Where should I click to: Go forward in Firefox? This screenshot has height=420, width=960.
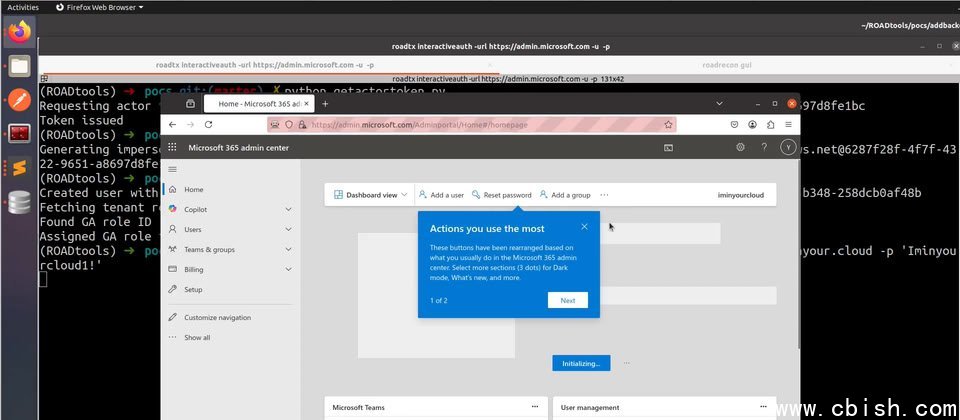coord(190,124)
